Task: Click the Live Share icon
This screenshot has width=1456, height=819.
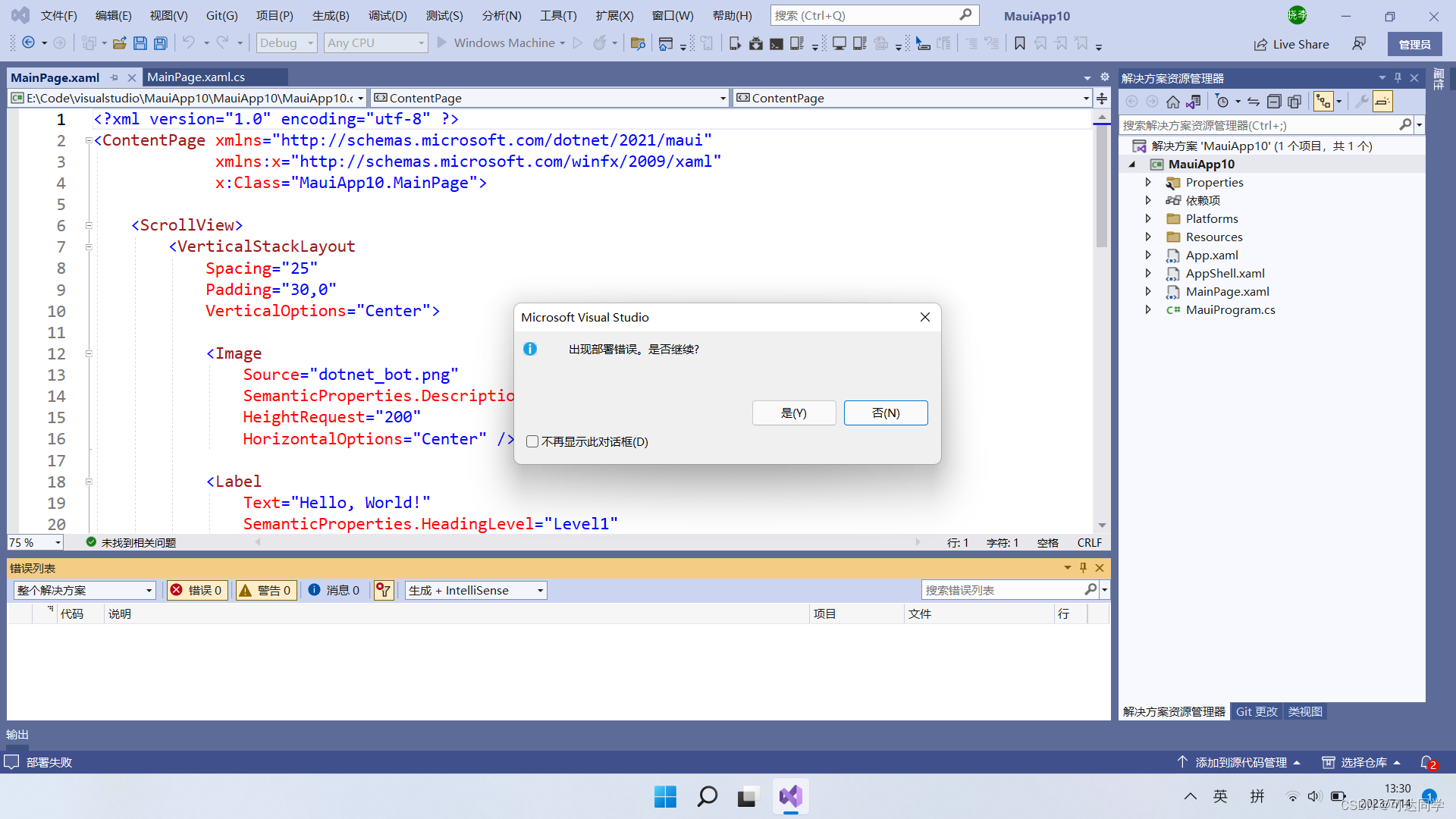Action: 1260,45
